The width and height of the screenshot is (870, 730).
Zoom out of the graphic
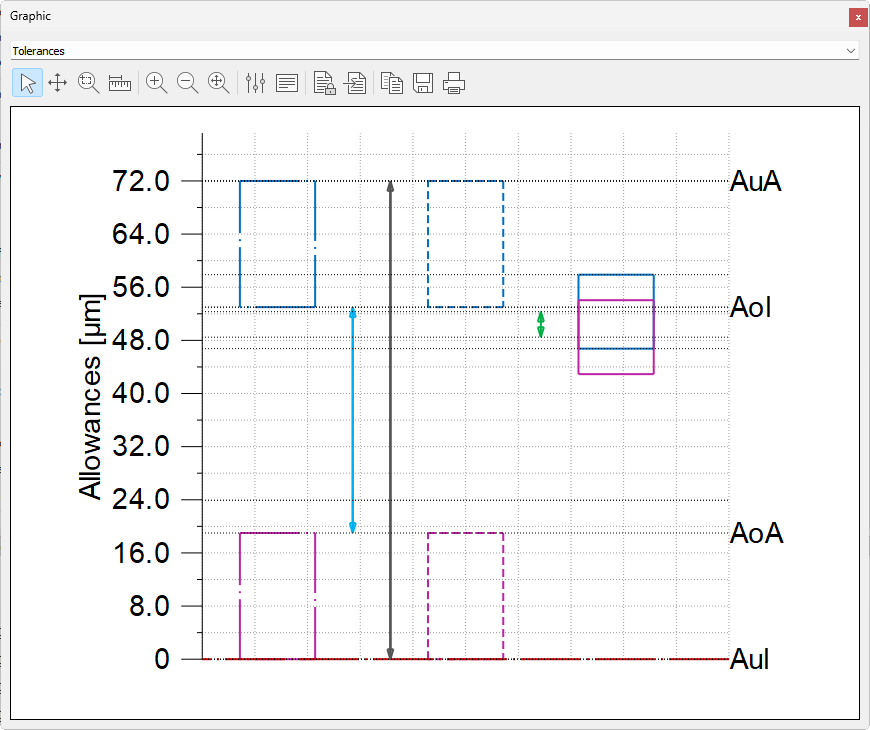(x=187, y=83)
